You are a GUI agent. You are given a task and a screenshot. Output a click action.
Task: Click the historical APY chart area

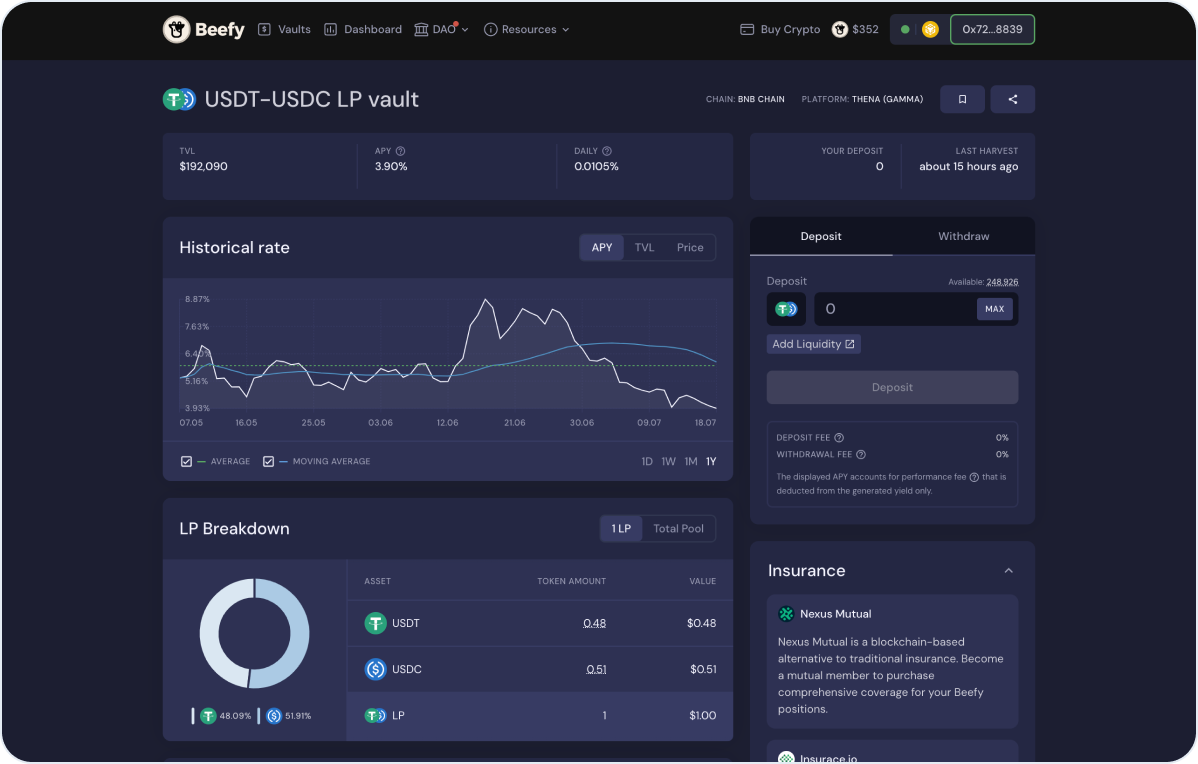(x=448, y=354)
